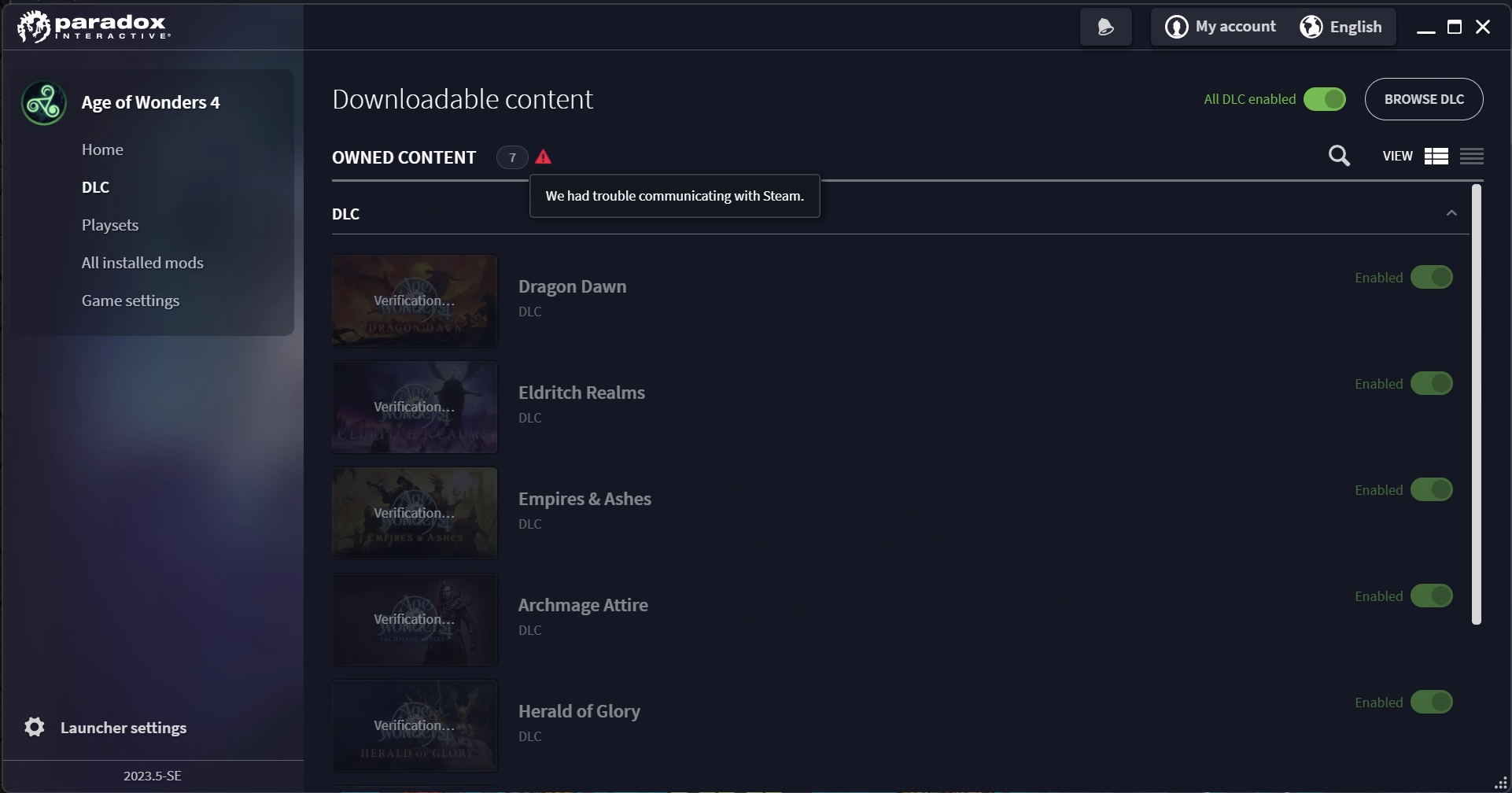Click the Eldritch Realms title text

click(581, 393)
